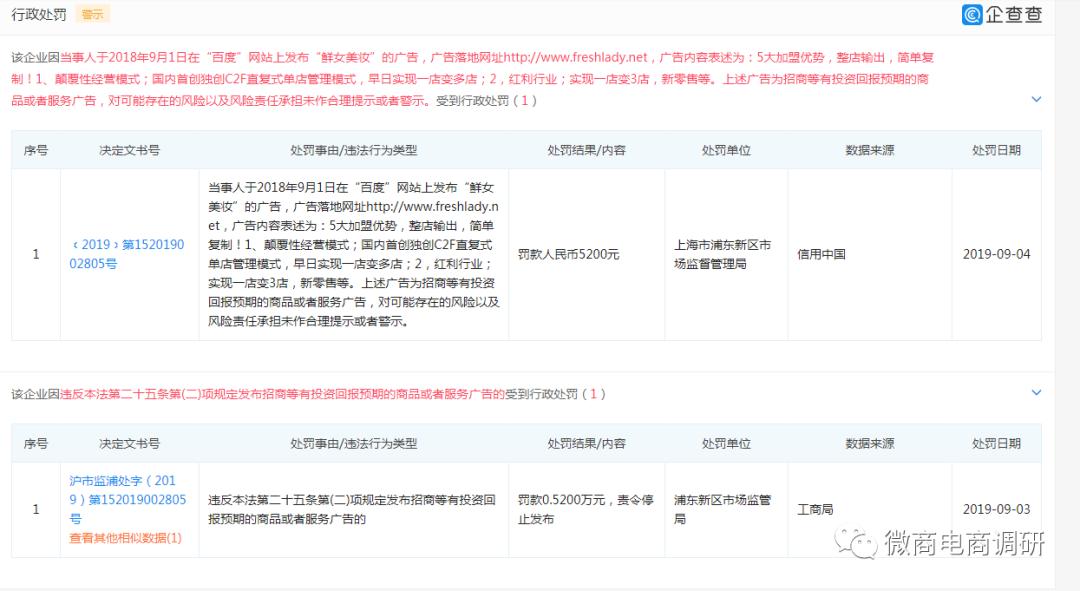Image resolution: width=1080 pixels, height=591 pixels.
Task: Click the 警示 warning badge
Action: (x=92, y=14)
